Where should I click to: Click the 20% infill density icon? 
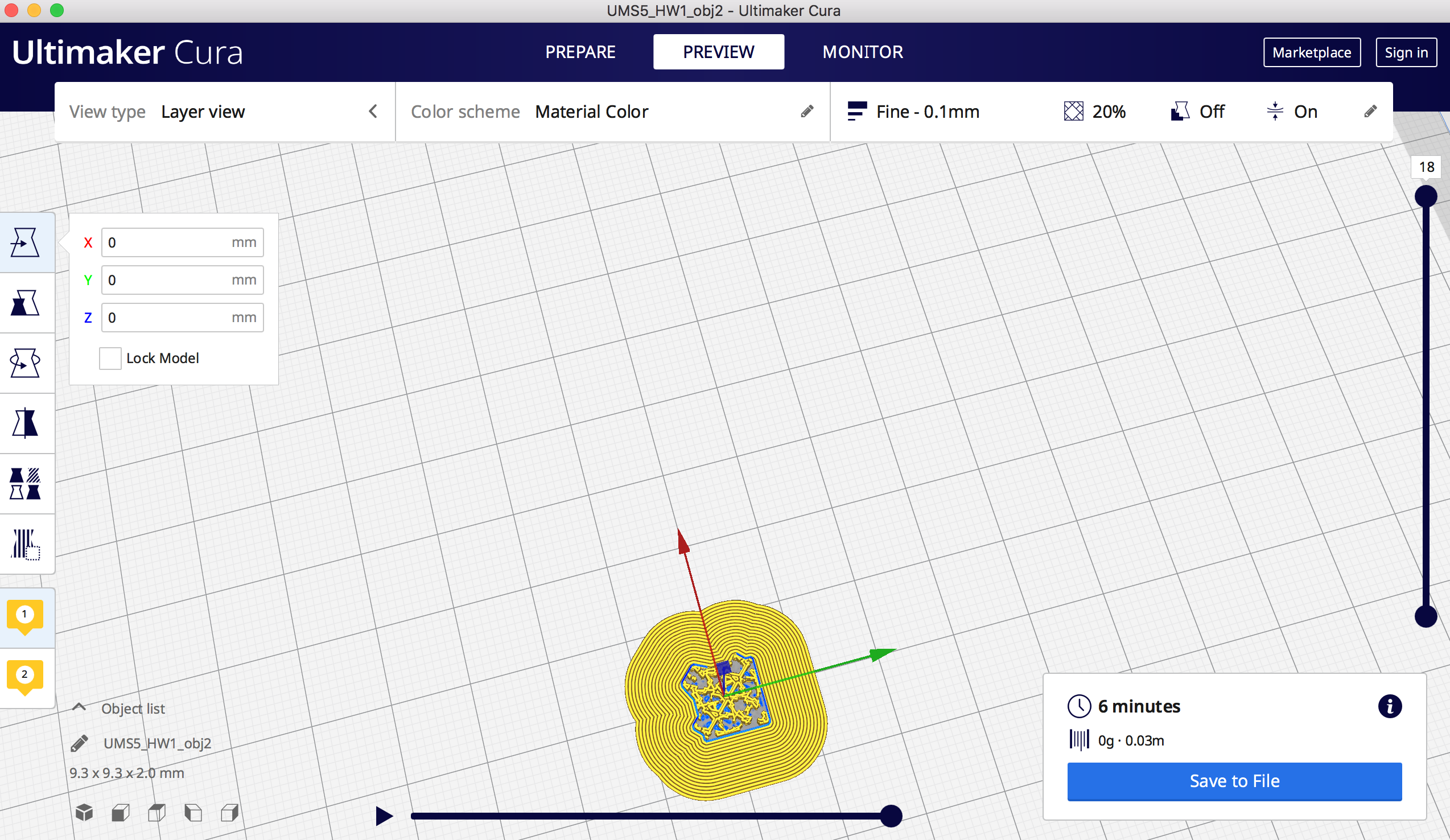click(1073, 112)
